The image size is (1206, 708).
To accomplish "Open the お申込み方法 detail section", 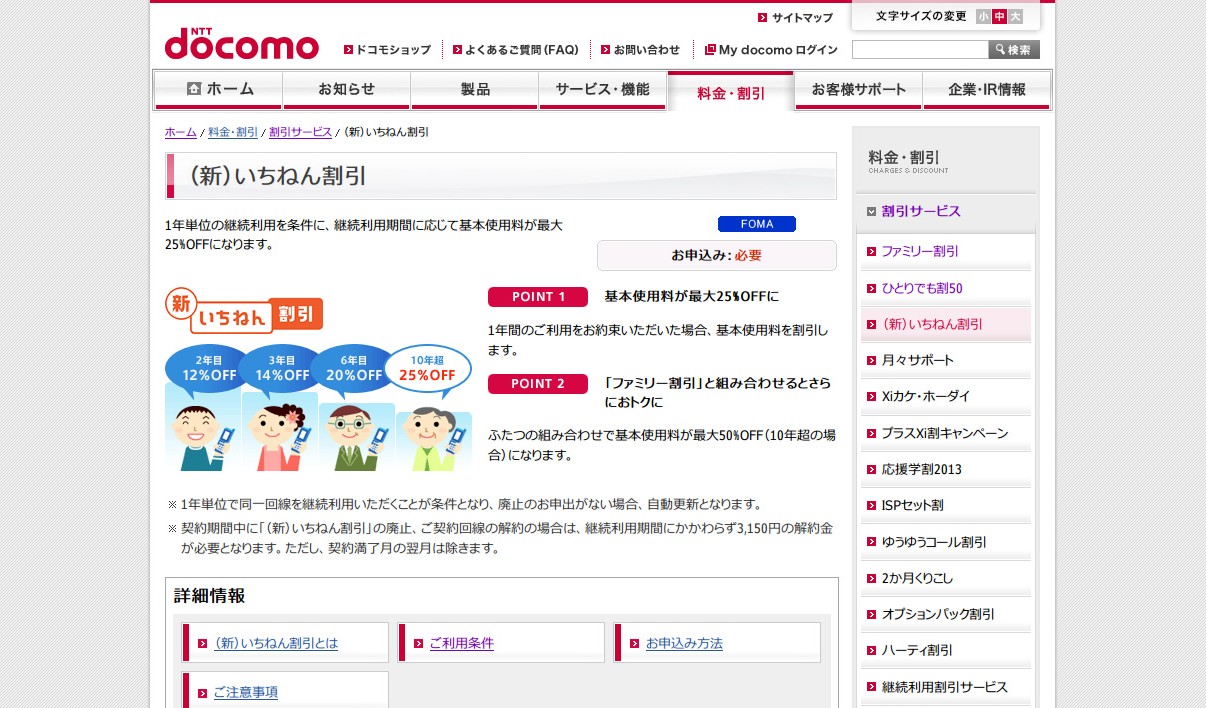I will [684, 643].
